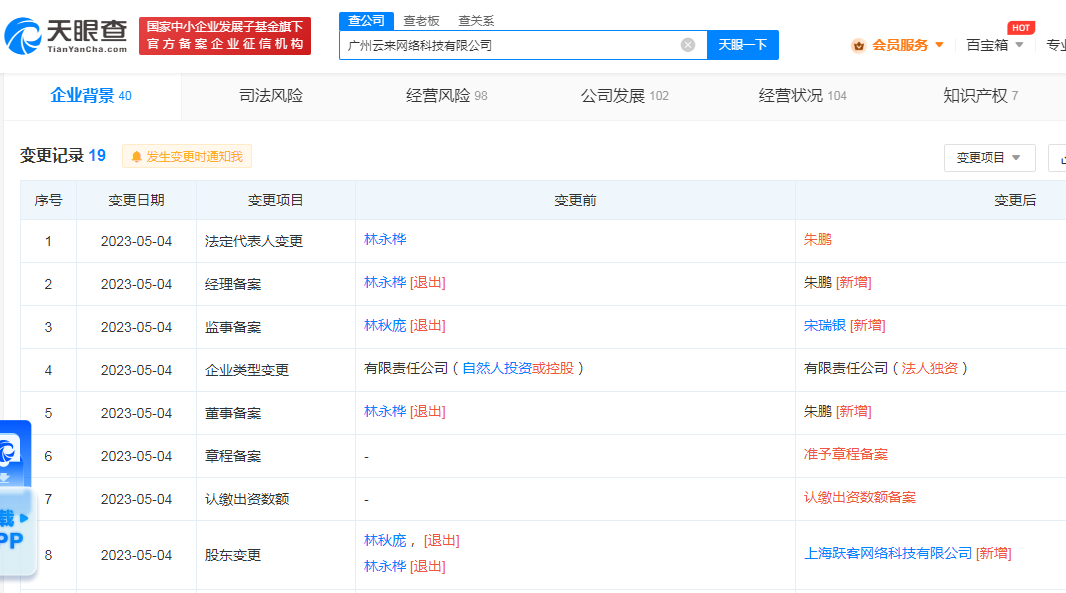Image resolution: width=1066 pixels, height=593 pixels.
Task: Open the 公司发展 tab
Action: [625, 96]
